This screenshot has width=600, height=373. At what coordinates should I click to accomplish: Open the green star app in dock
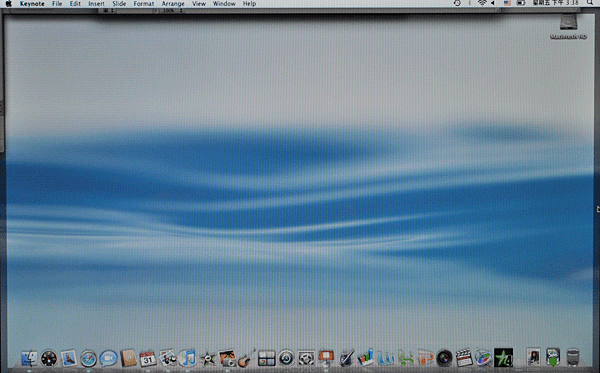click(x=504, y=358)
